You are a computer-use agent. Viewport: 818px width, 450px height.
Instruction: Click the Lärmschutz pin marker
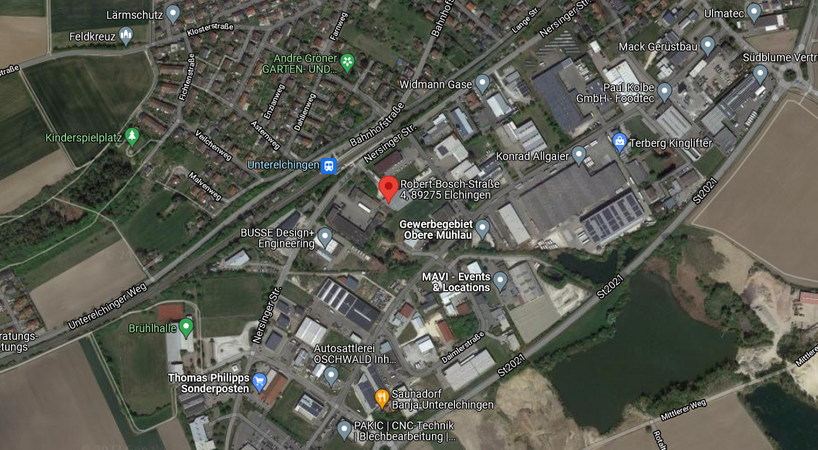173,14
